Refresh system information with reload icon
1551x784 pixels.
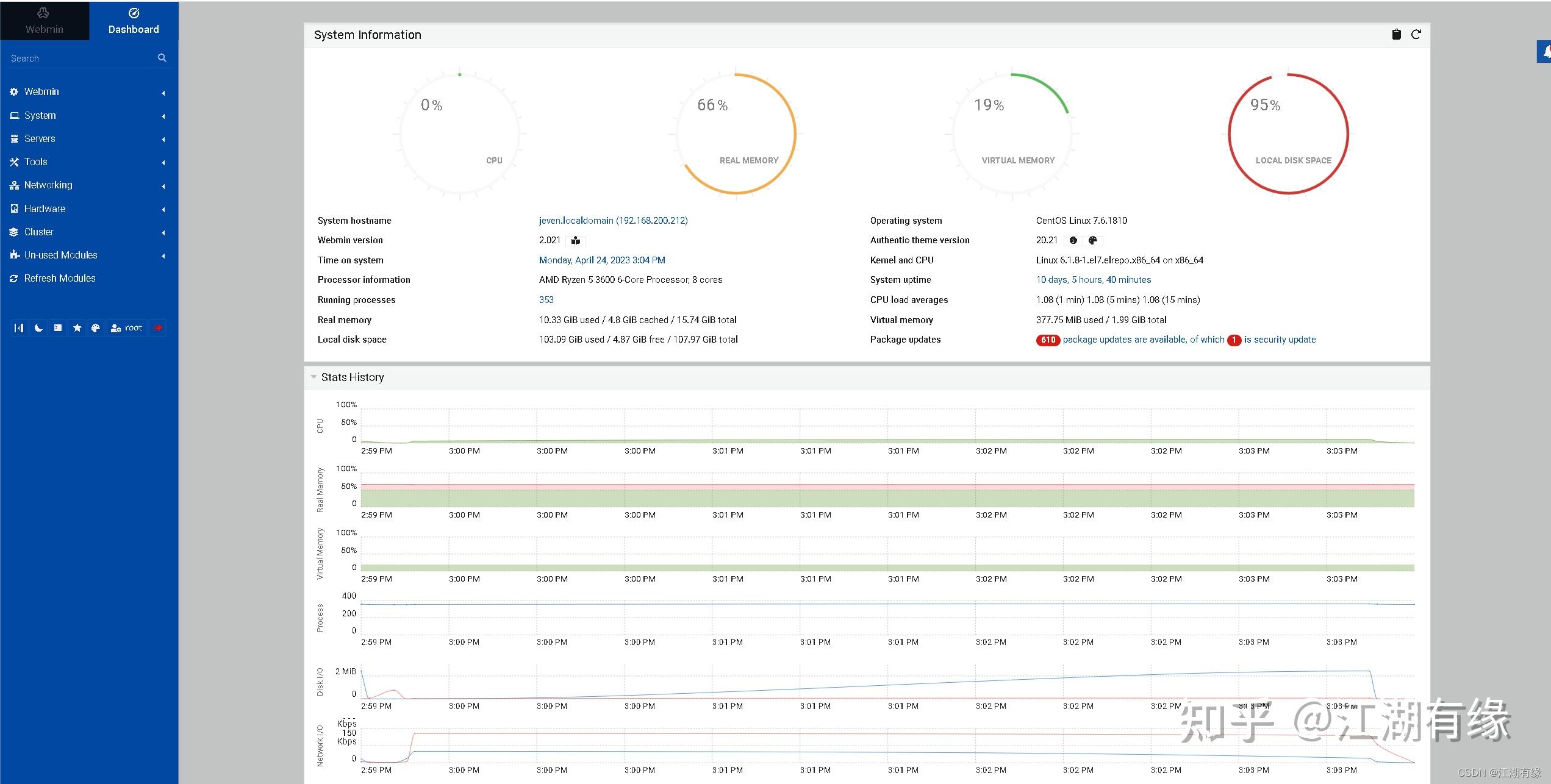pos(1416,35)
